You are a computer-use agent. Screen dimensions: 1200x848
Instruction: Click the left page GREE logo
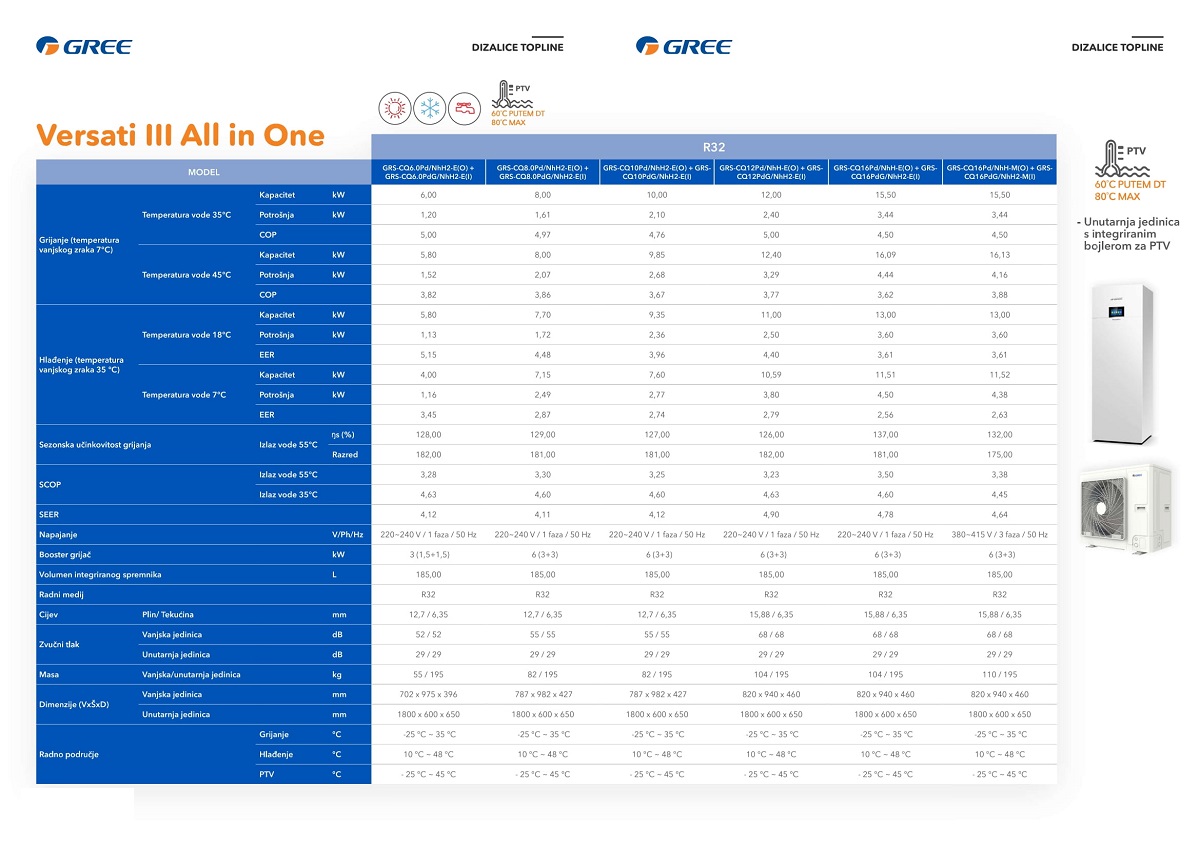click(x=84, y=45)
